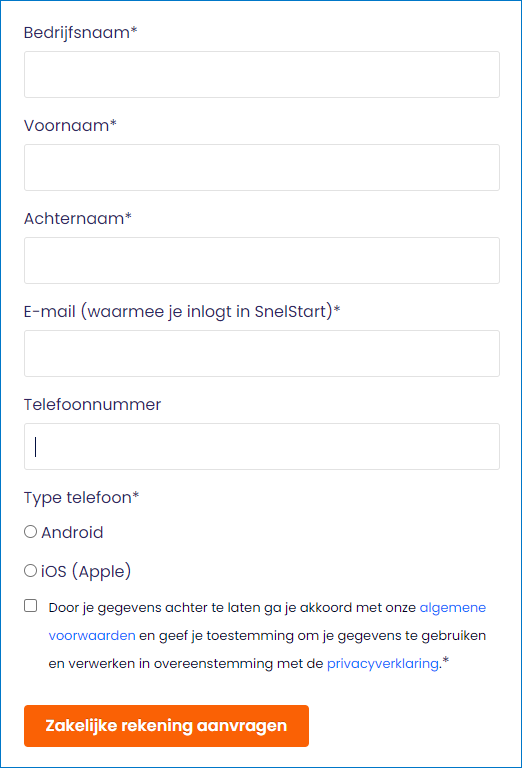Tick the terms agreement checkbox
Viewport: 522px width, 768px height.
click(30, 606)
